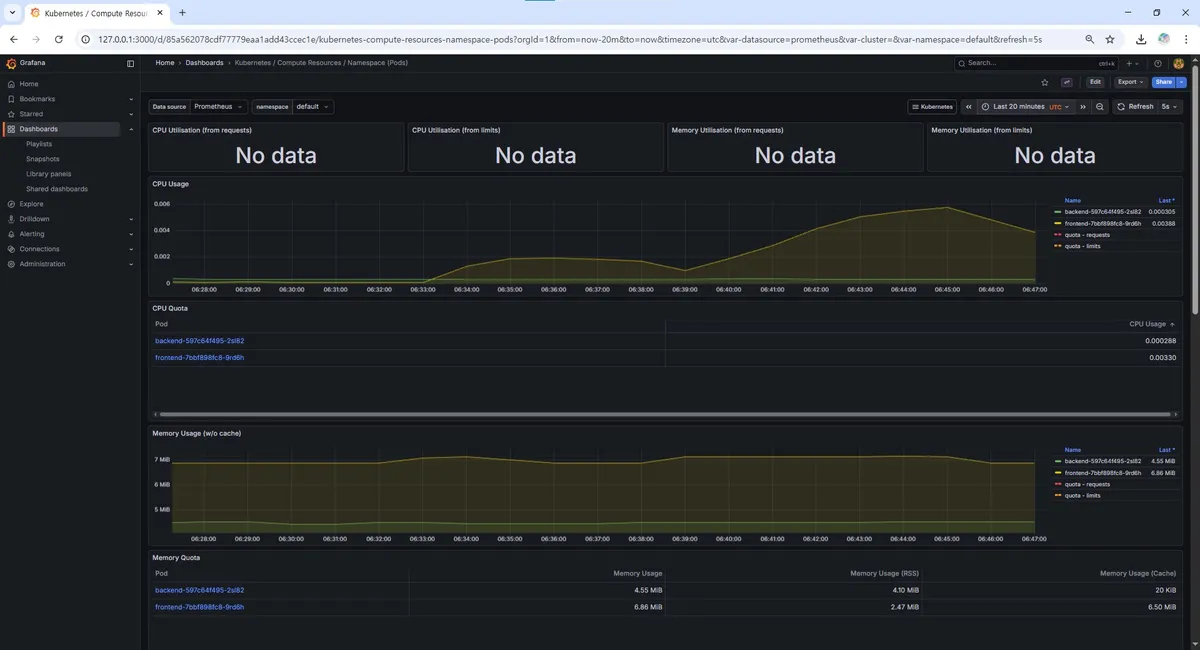Open the help question-mark icon

pos(1158,63)
